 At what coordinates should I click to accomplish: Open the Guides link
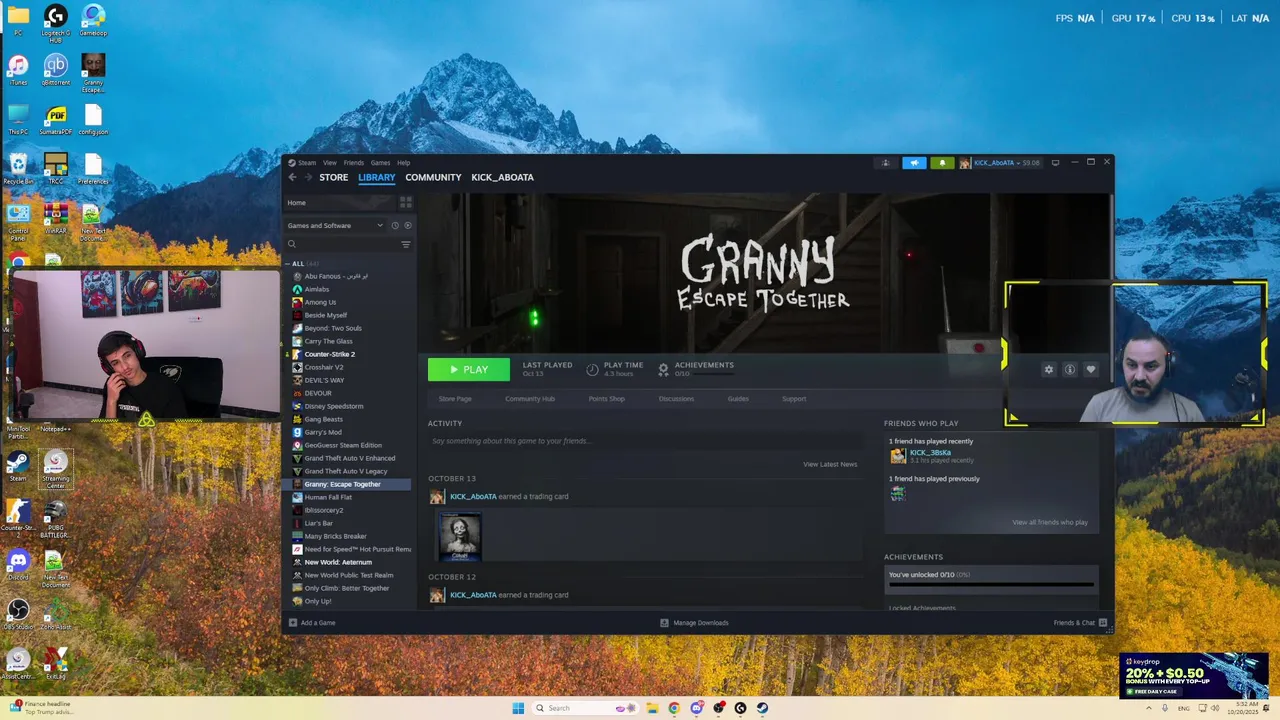point(738,399)
